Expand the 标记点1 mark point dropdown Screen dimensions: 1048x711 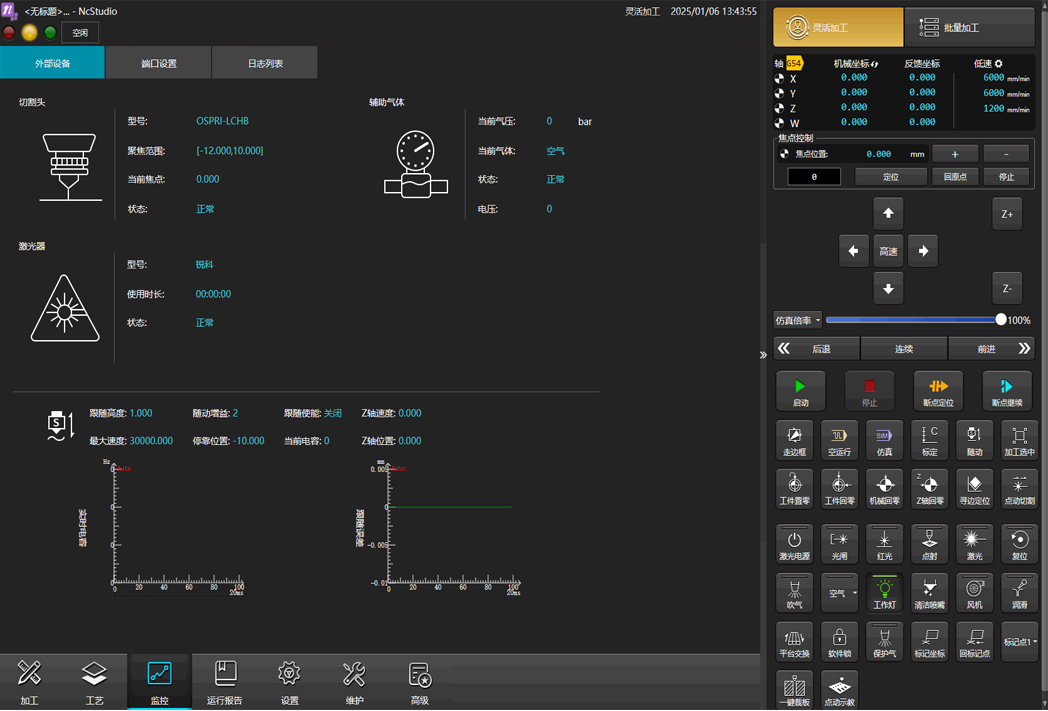coord(1019,641)
